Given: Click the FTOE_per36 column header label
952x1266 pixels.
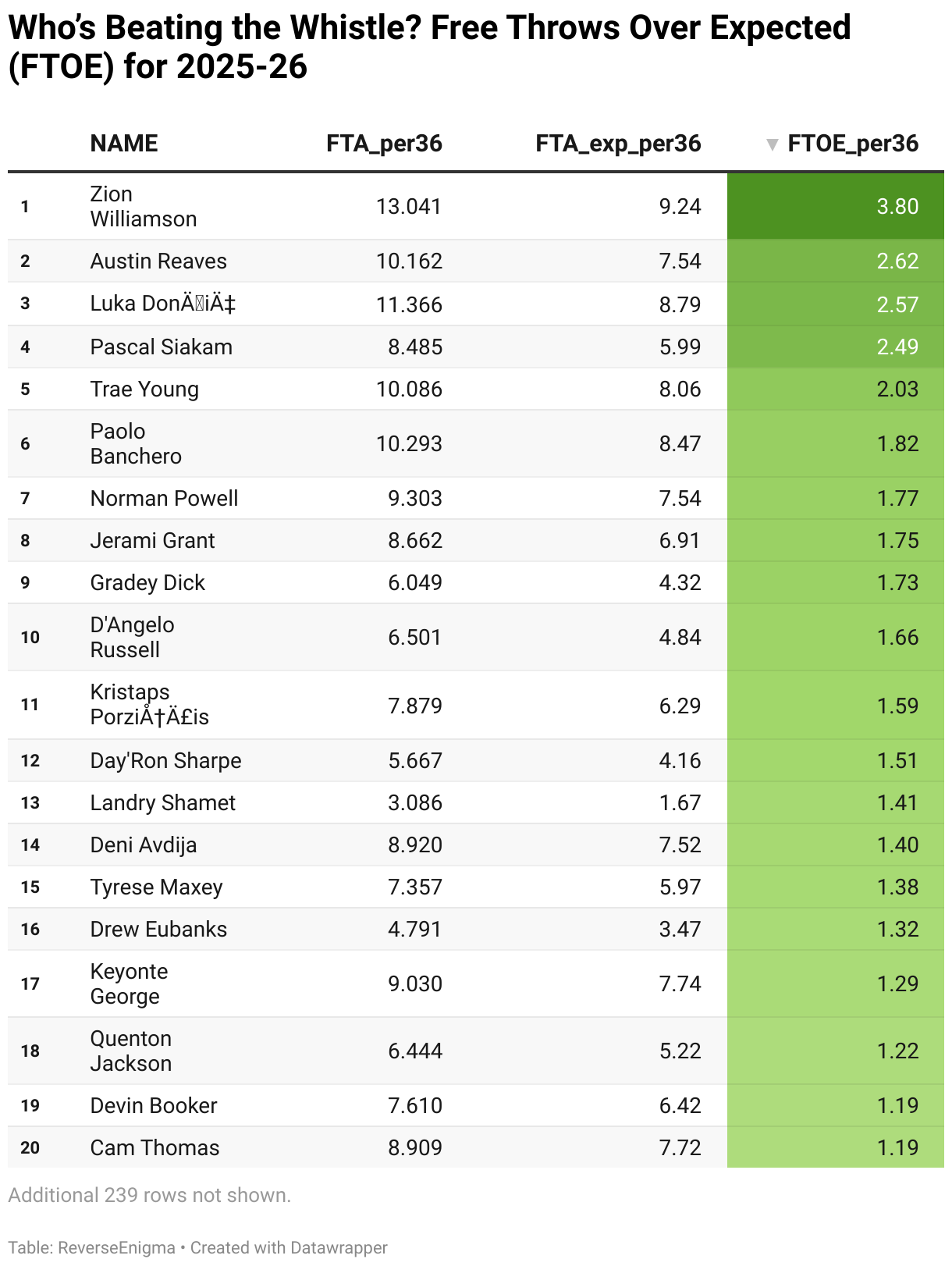Looking at the screenshot, I should 853,144.
